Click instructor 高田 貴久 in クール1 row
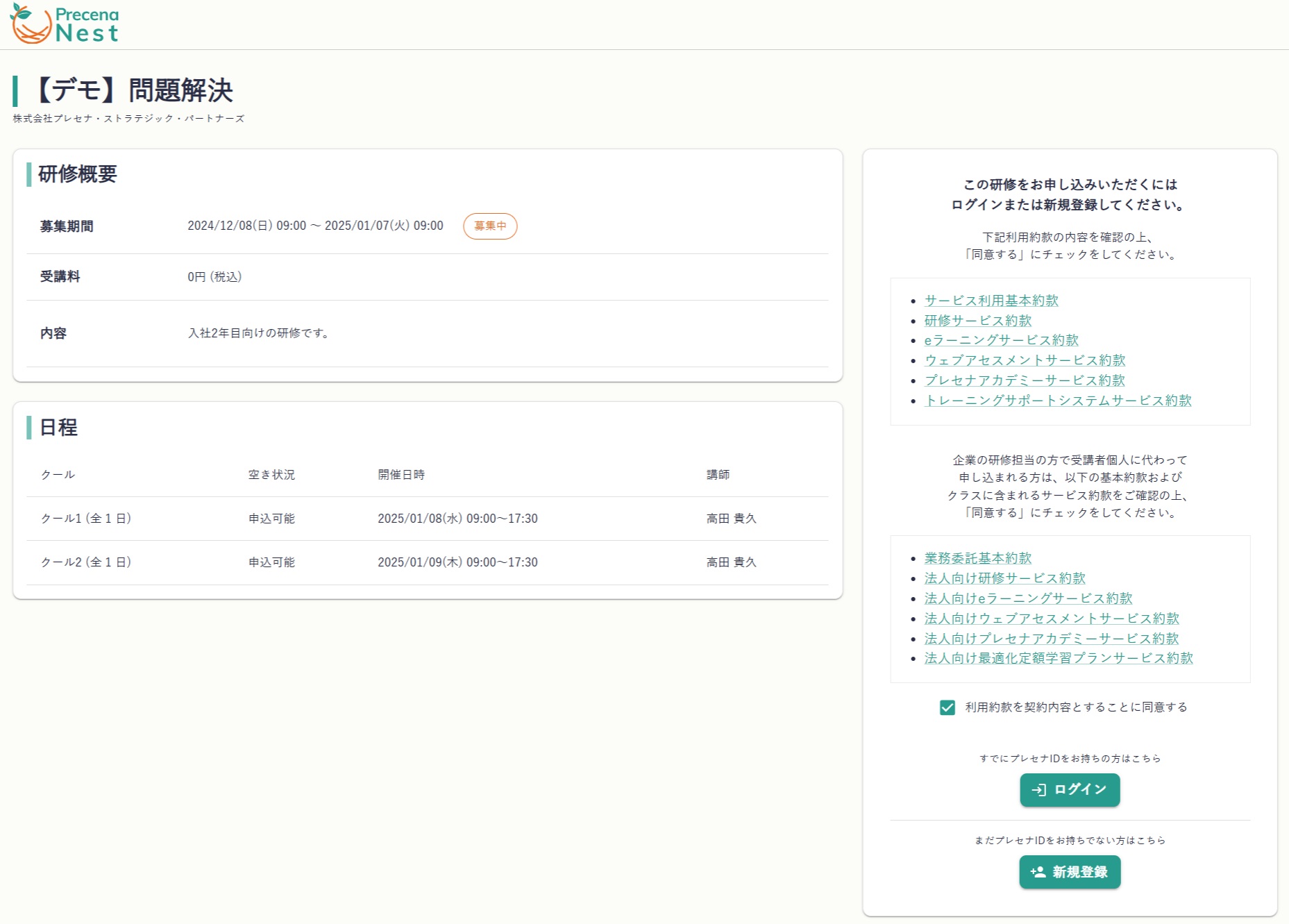The image size is (1289, 924). coord(732,519)
